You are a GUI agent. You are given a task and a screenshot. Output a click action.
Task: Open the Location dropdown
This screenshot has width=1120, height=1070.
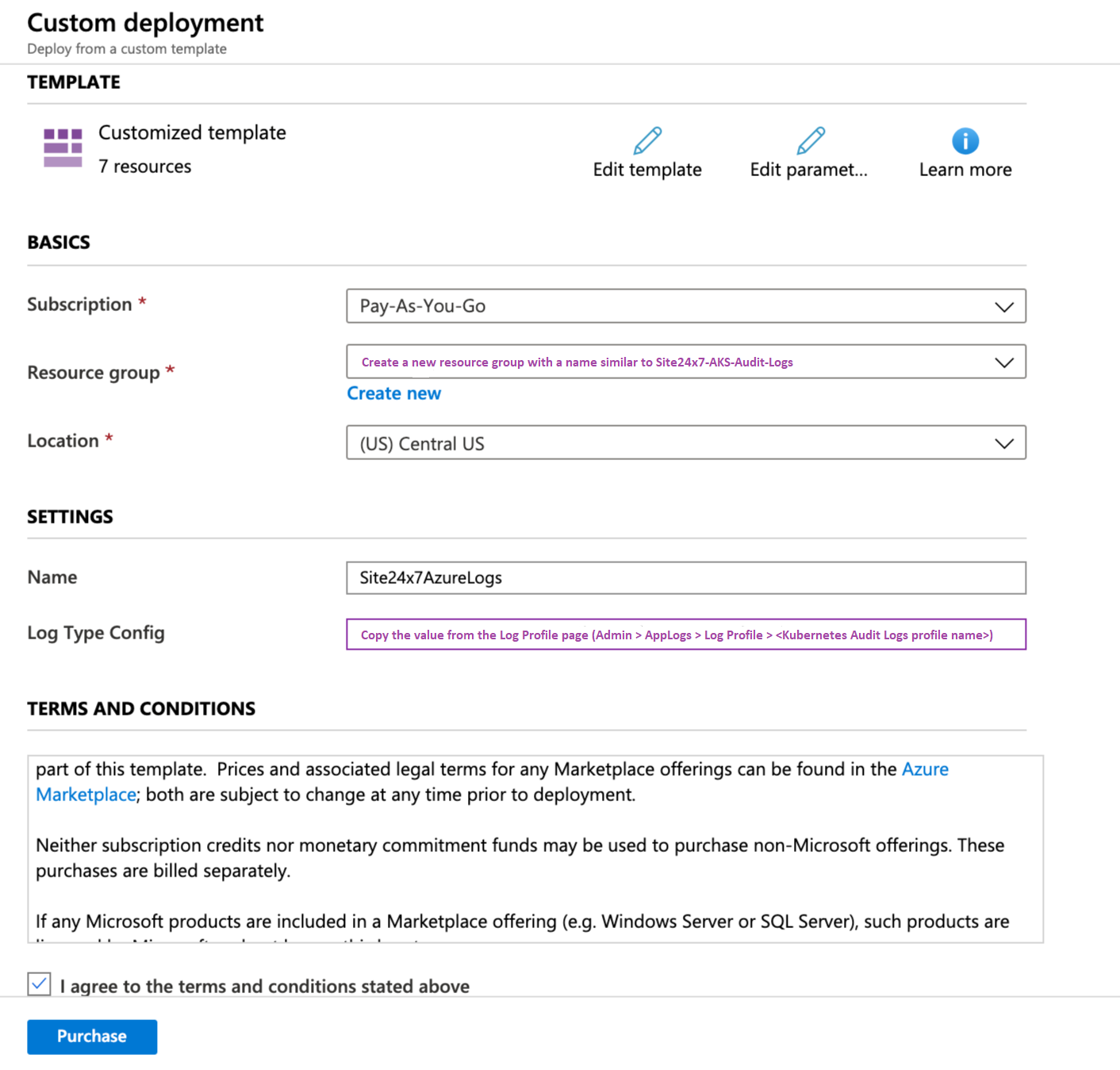click(x=685, y=443)
